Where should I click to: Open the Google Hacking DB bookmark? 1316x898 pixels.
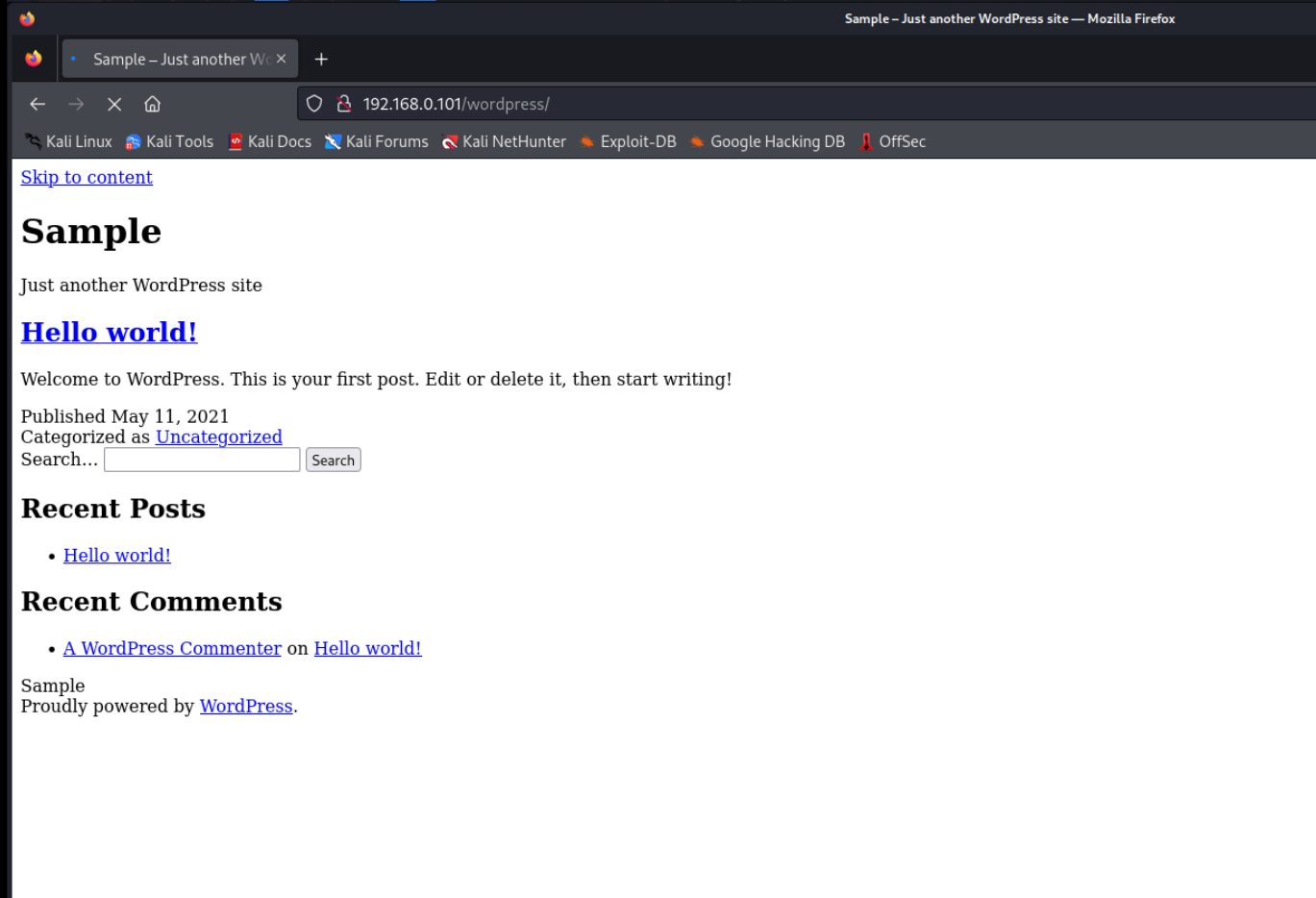coord(767,141)
